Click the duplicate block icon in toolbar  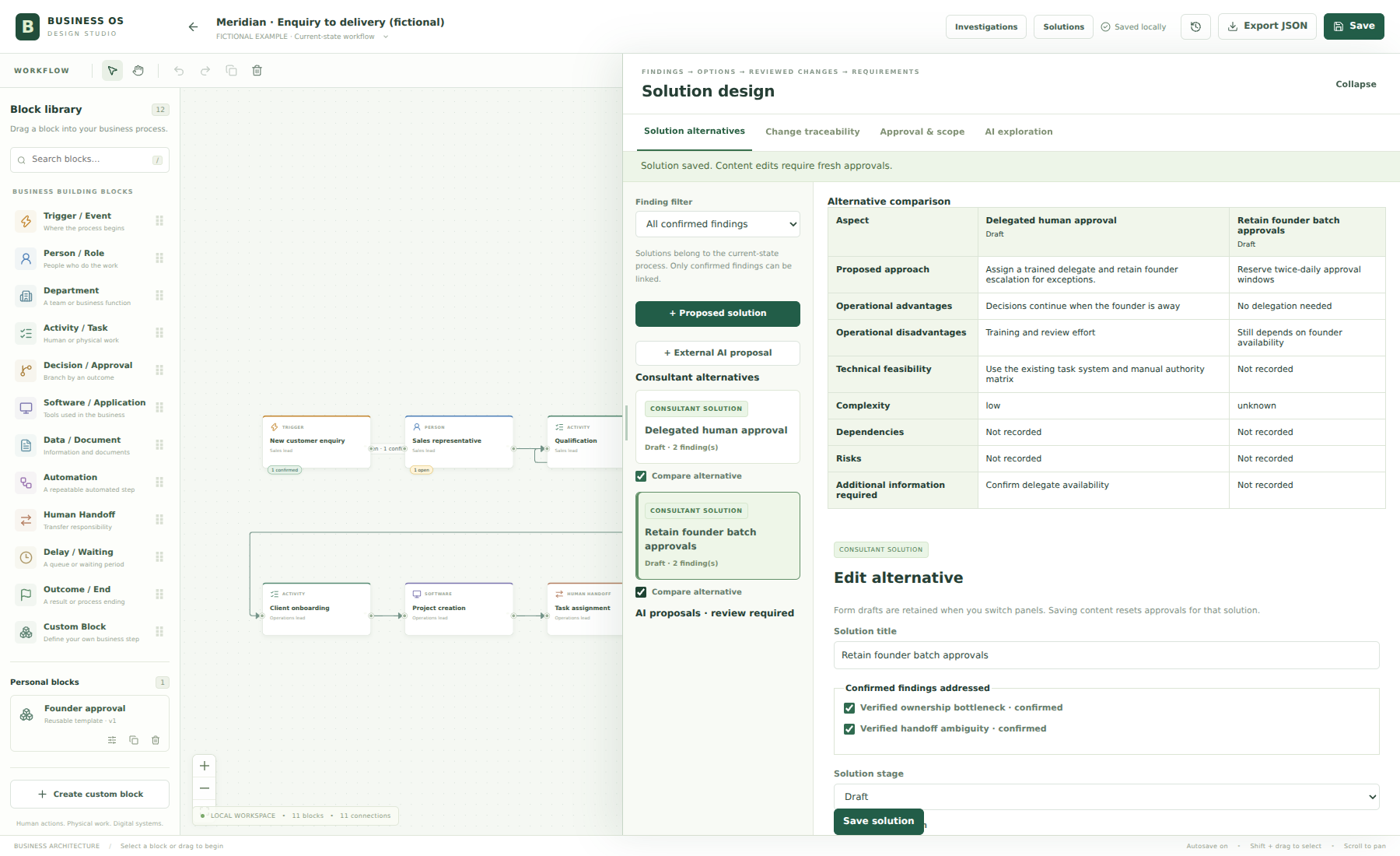(231, 71)
